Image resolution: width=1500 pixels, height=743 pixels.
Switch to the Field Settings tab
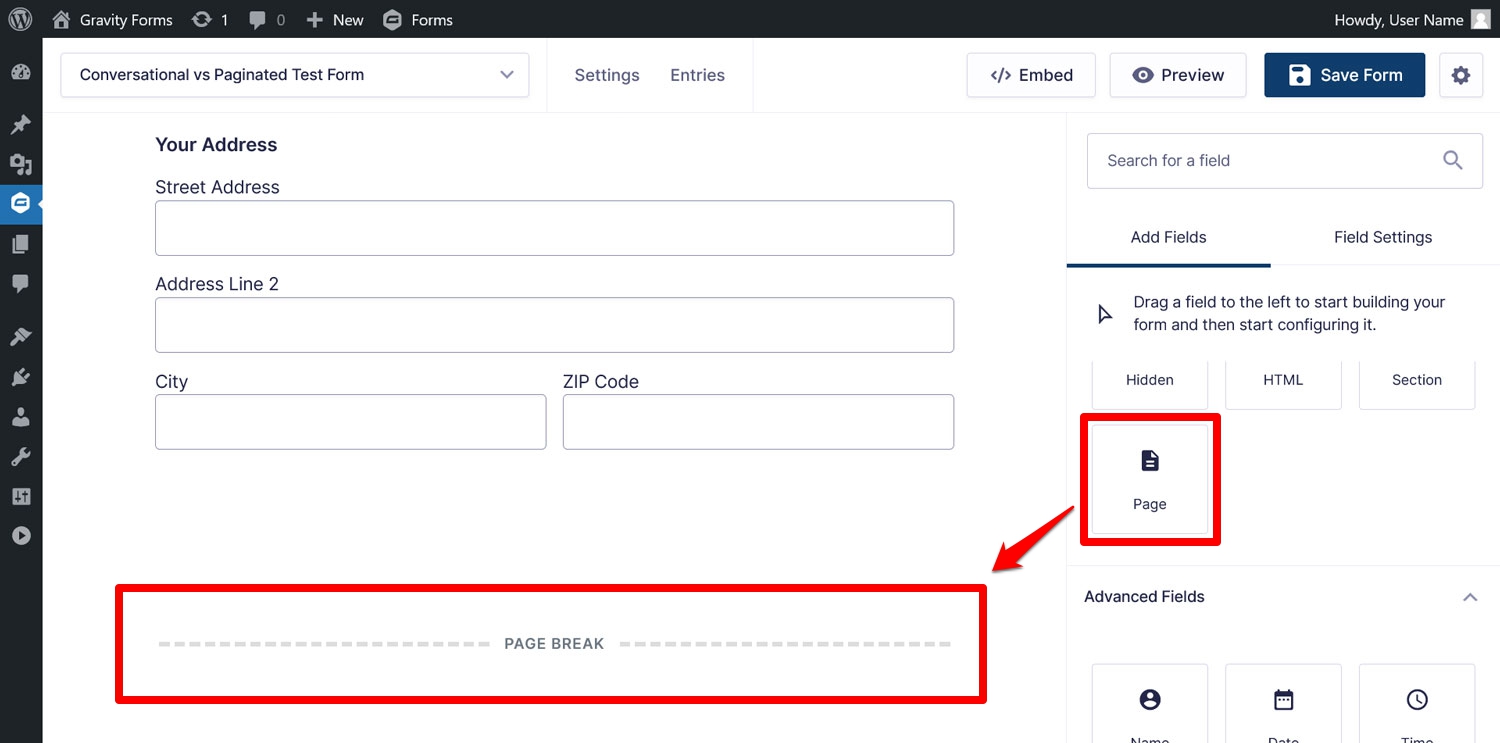1383,237
